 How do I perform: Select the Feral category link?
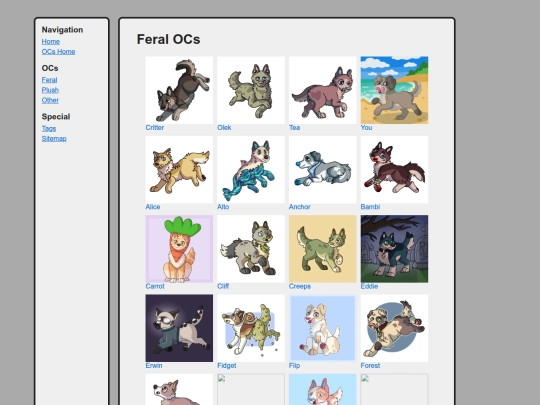click(x=49, y=80)
